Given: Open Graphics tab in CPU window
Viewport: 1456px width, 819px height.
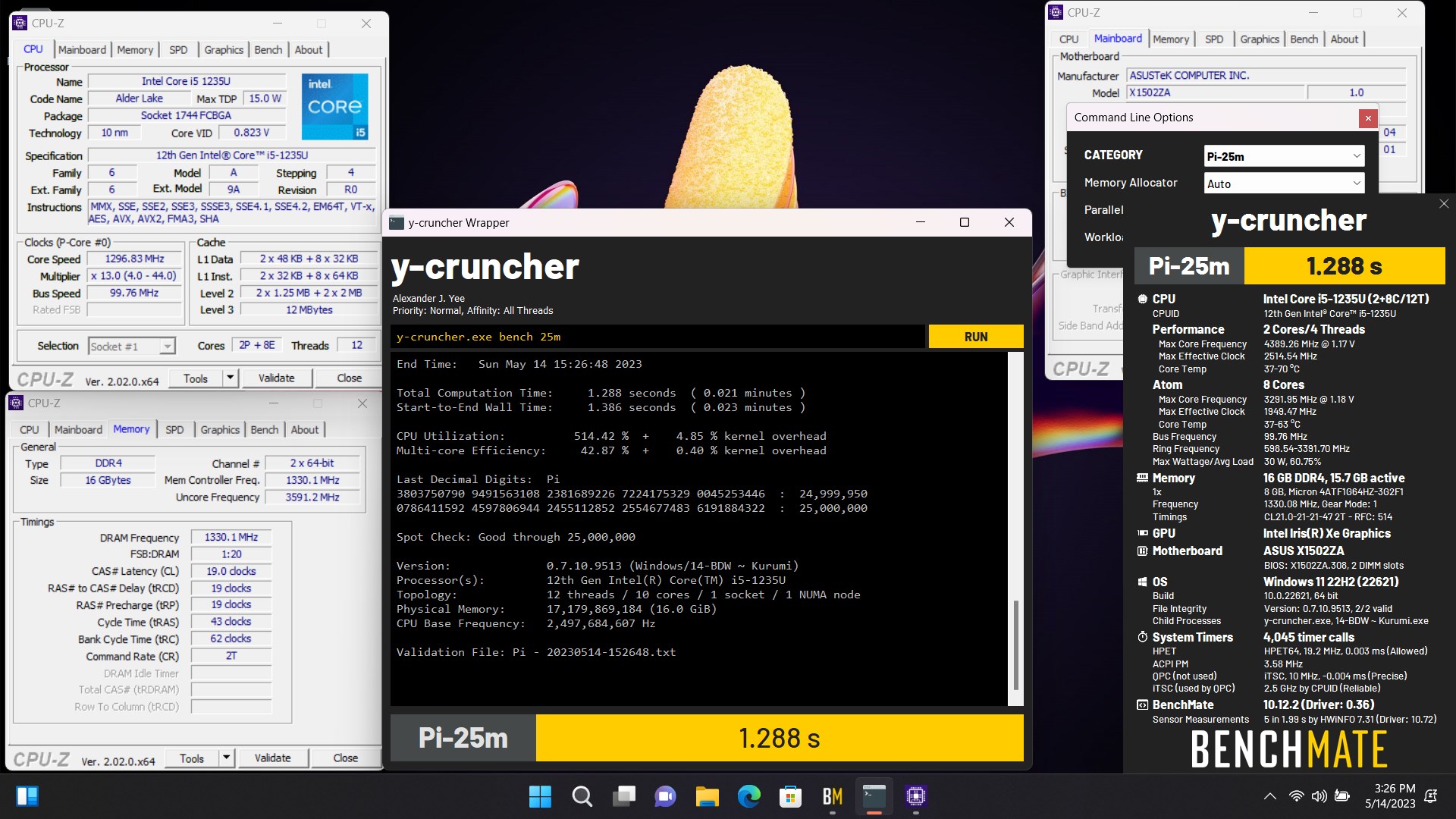Looking at the screenshot, I should pyautogui.click(x=224, y=49).
